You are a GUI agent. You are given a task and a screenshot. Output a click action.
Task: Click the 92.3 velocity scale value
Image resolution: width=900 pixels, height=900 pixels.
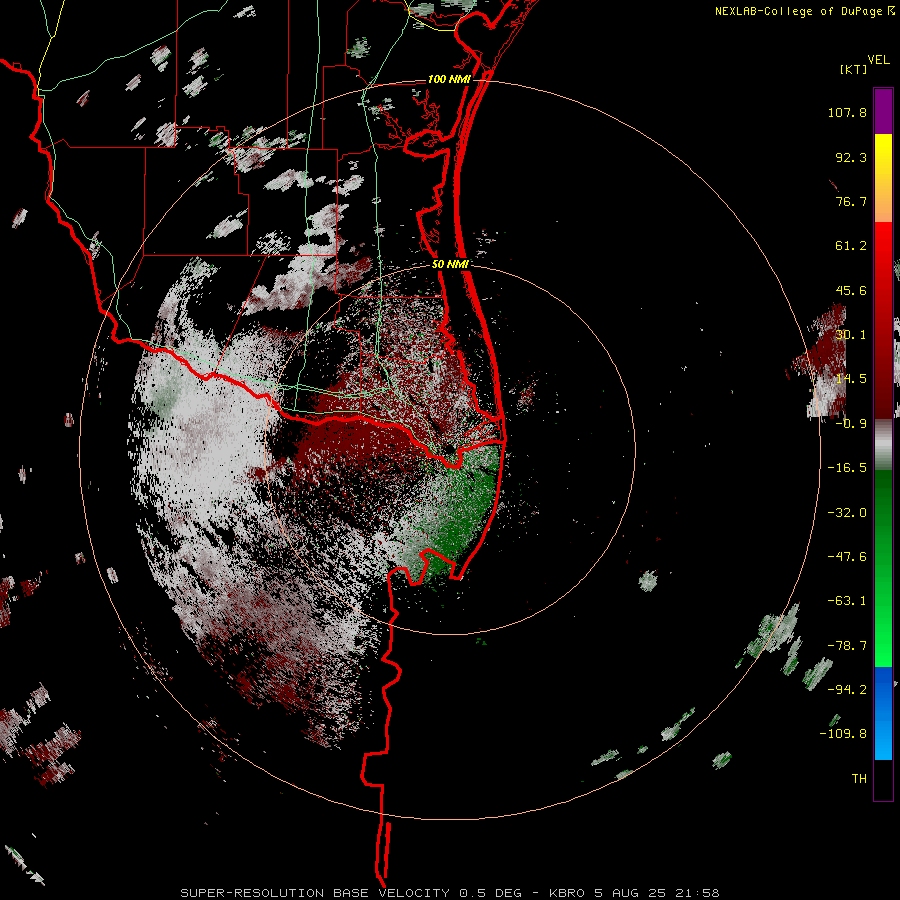[851, 157]
